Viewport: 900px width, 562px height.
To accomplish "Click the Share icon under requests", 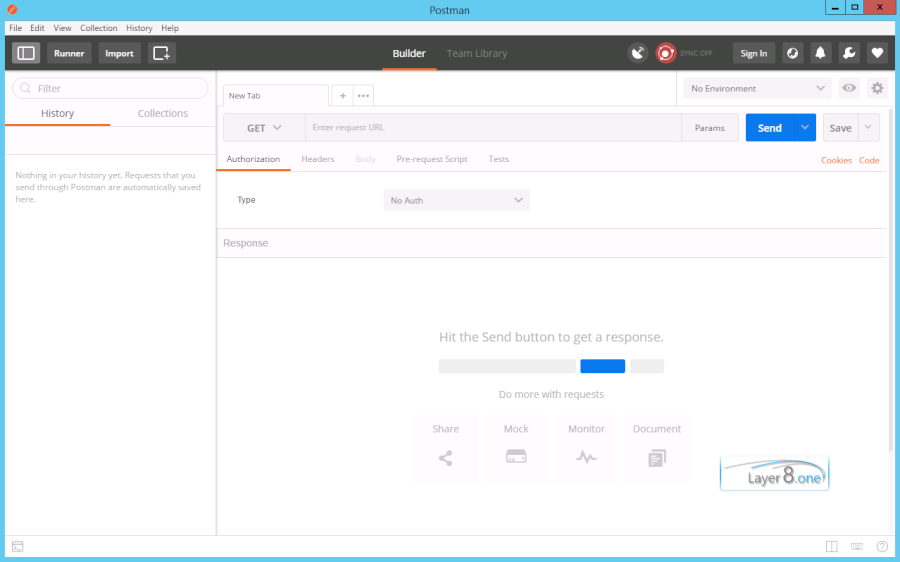I will [x=445, y=458].
